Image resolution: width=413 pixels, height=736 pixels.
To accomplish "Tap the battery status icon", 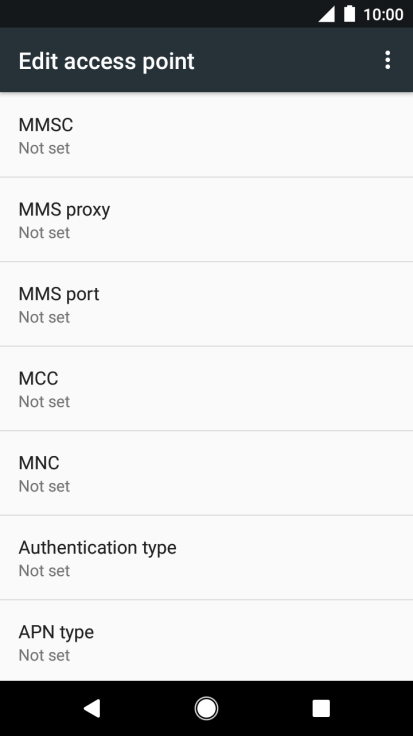I will (x=350, y=14).
